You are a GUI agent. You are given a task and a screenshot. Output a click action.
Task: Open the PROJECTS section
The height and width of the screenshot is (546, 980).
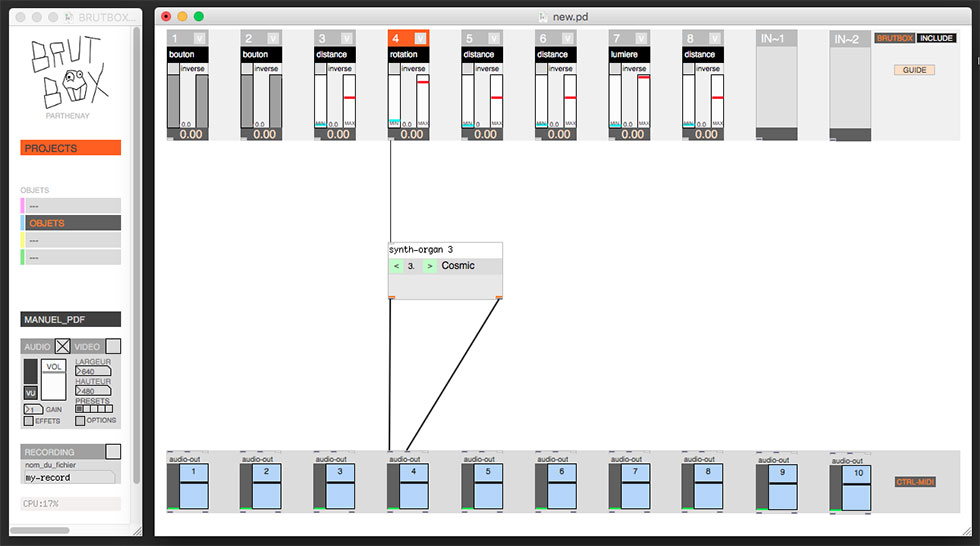pyautogui.click(x=71, y=148)
